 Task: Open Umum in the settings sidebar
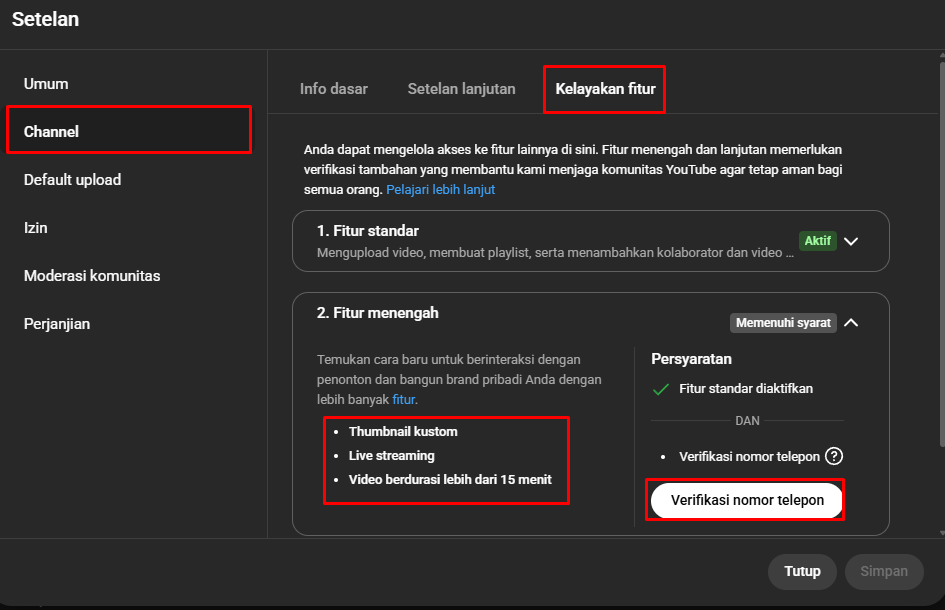pyautogui.click(x=46, y=84)
